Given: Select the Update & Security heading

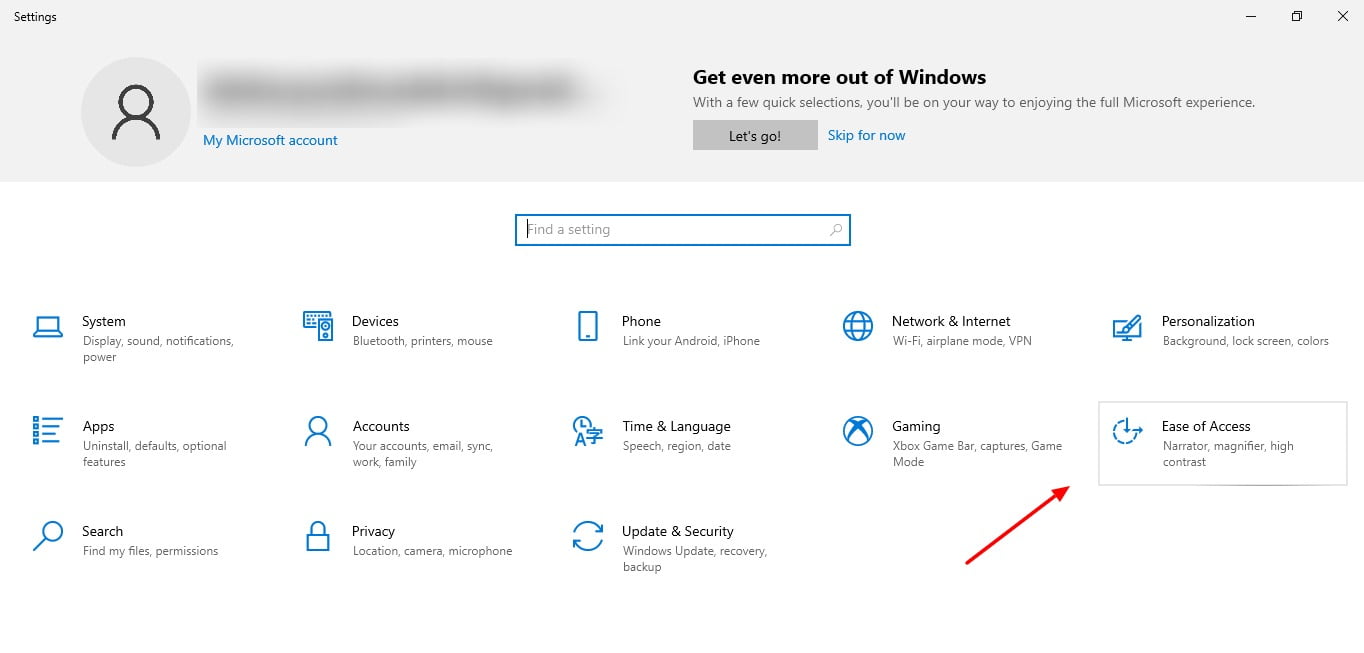Looking at the screenshot, I should 677,531.
